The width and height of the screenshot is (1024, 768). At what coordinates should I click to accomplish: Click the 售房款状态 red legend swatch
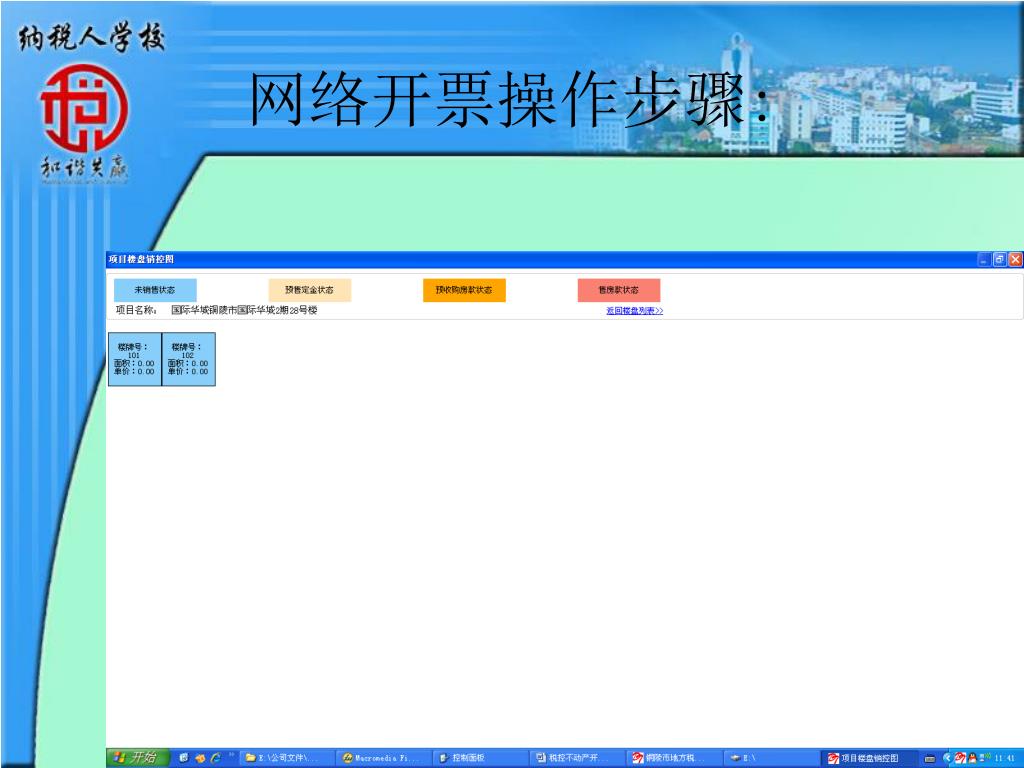pos(618,290)
